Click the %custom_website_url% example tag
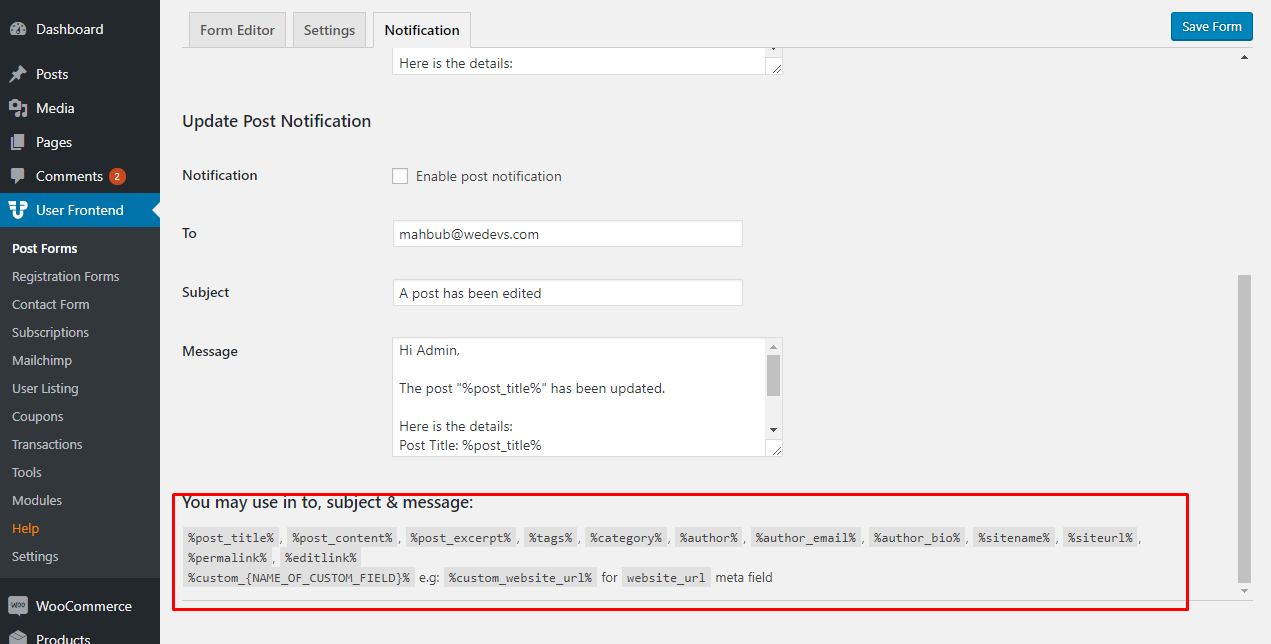The height and width of the screenshot is (644, 1271). pos(521,577)
